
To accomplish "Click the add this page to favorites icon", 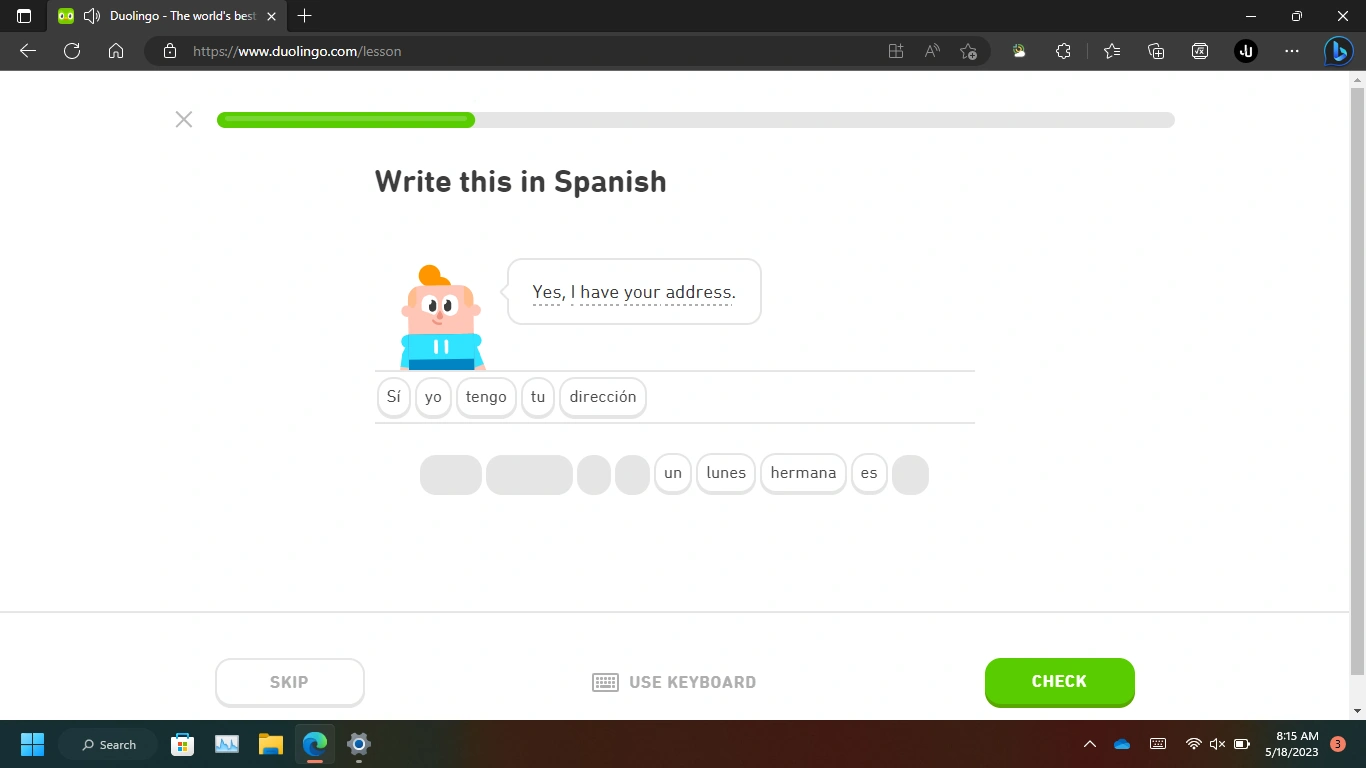I will 968,51.
